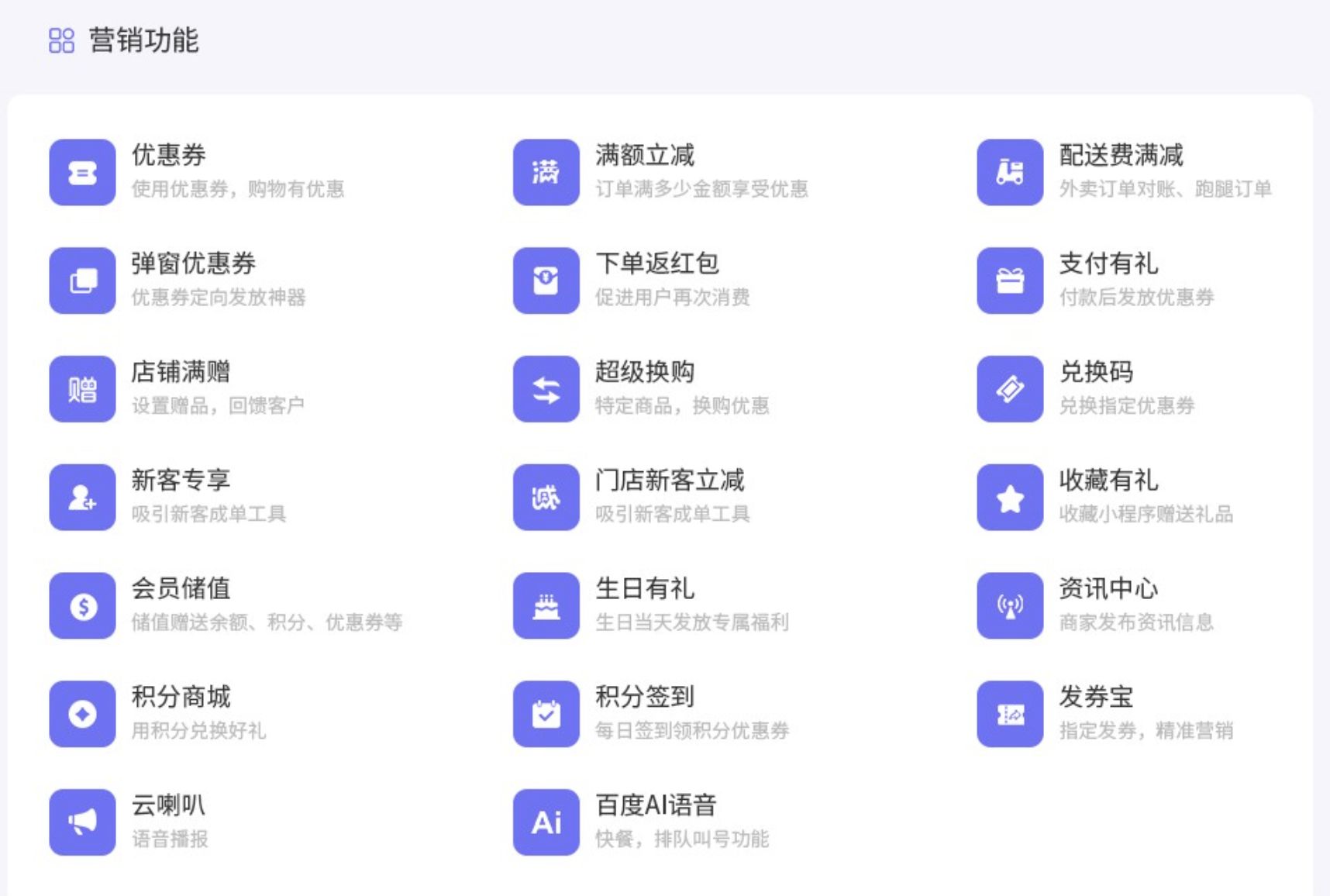This screenshot has width=1330, height=896.
Task: Open the 门店新客立减 title
Action: [x=670, y=481]
